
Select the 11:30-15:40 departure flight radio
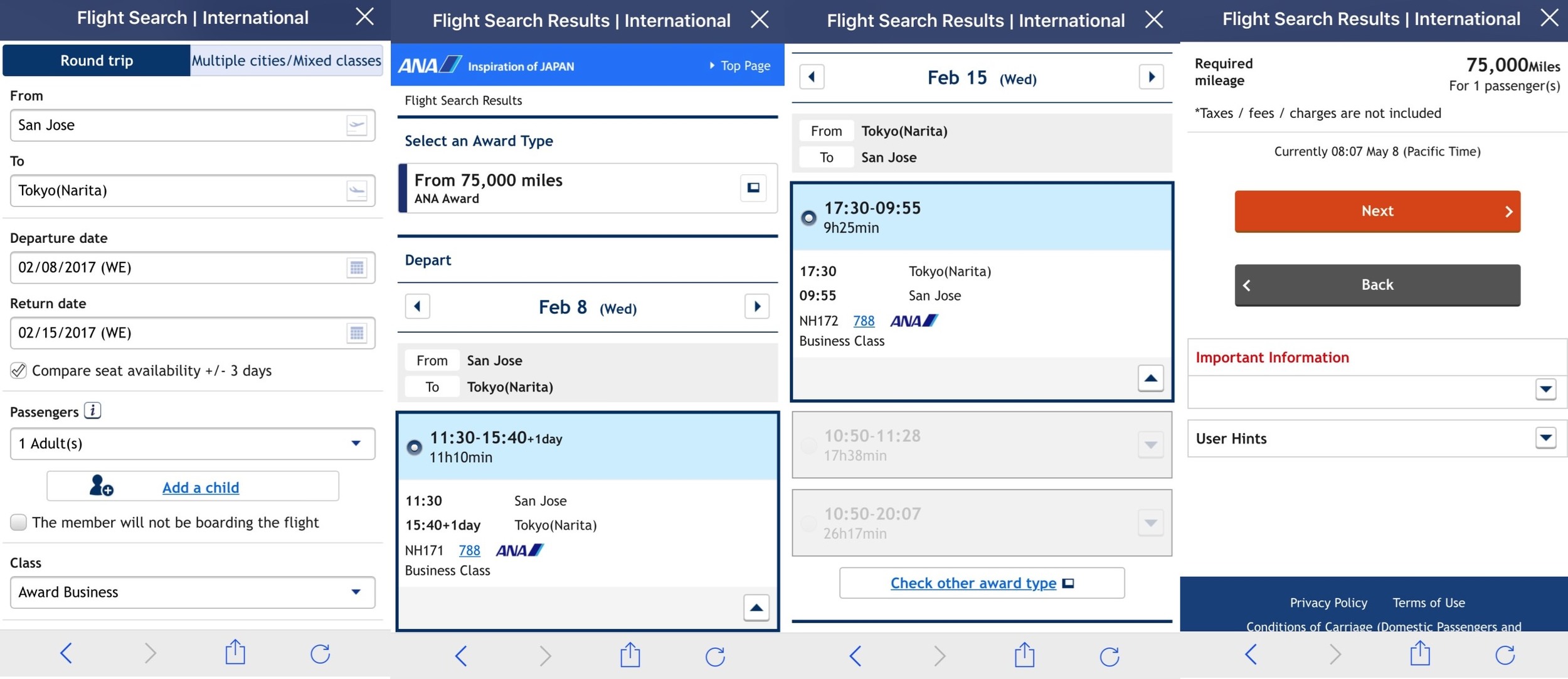[414, 447]
